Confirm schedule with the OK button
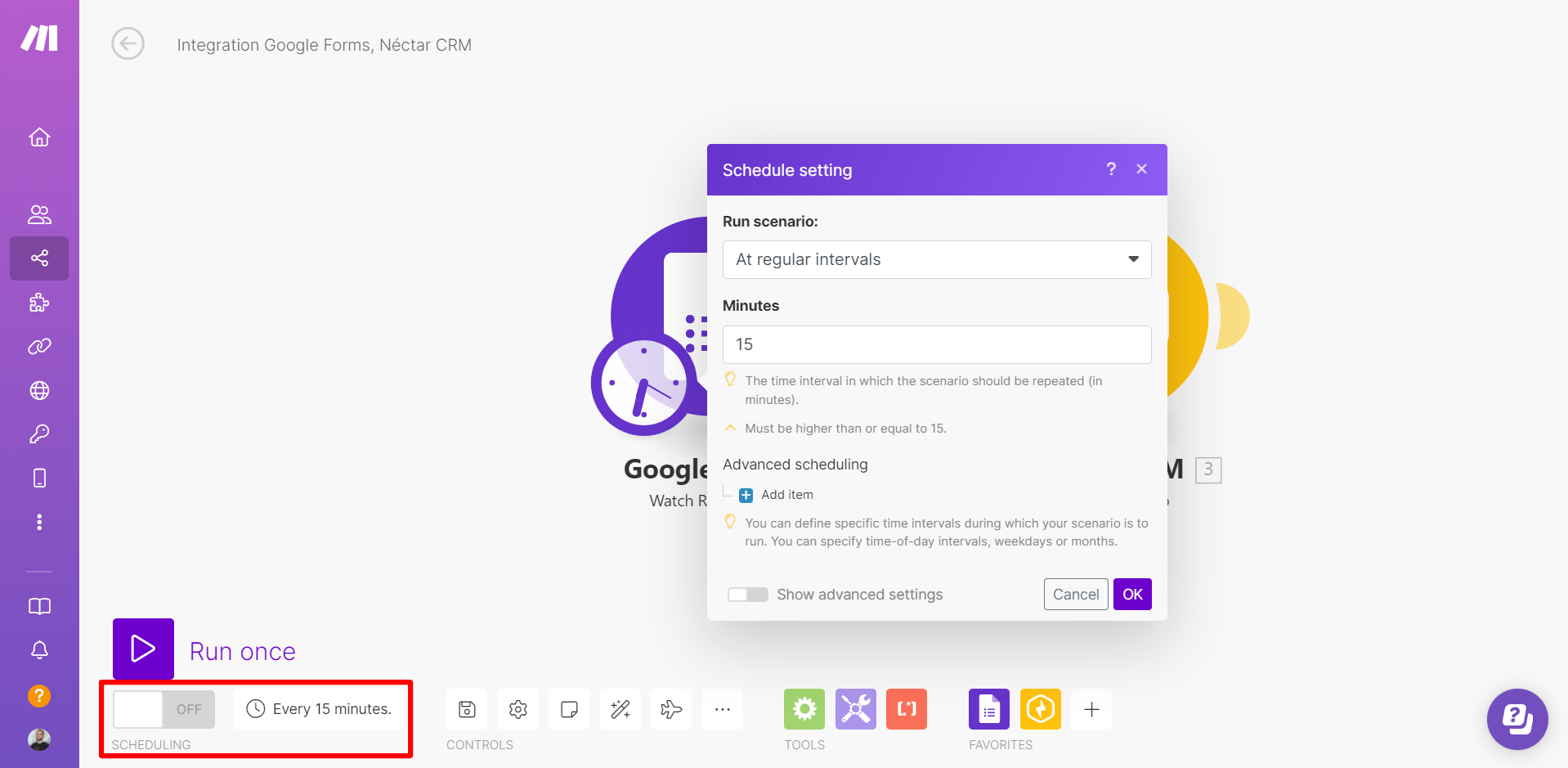The image size is (1568, 768). (1132, 595)
